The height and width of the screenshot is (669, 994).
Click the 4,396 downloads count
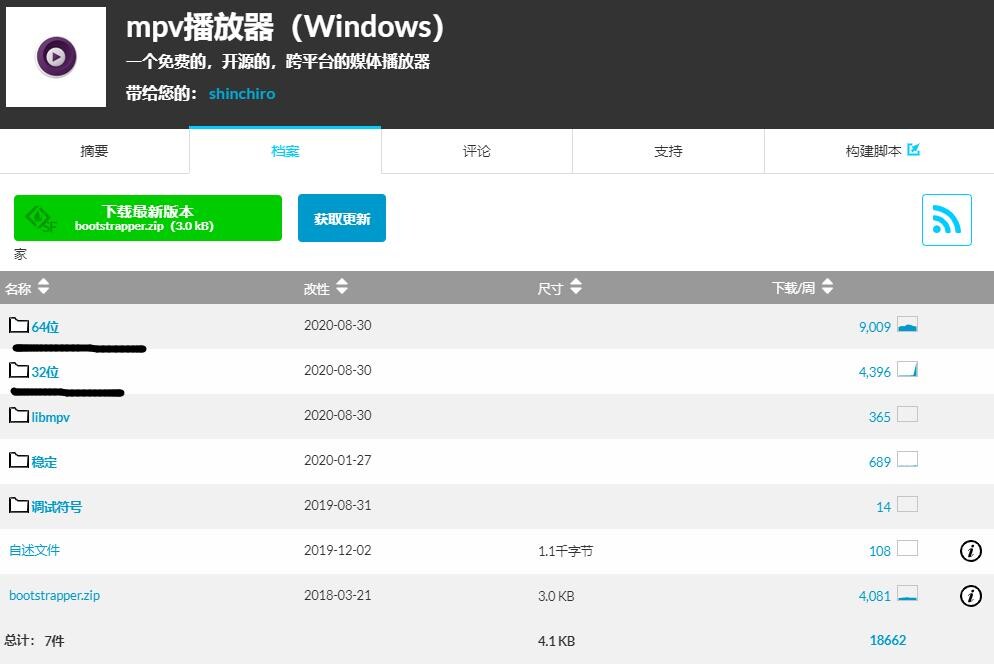(875, 372)
